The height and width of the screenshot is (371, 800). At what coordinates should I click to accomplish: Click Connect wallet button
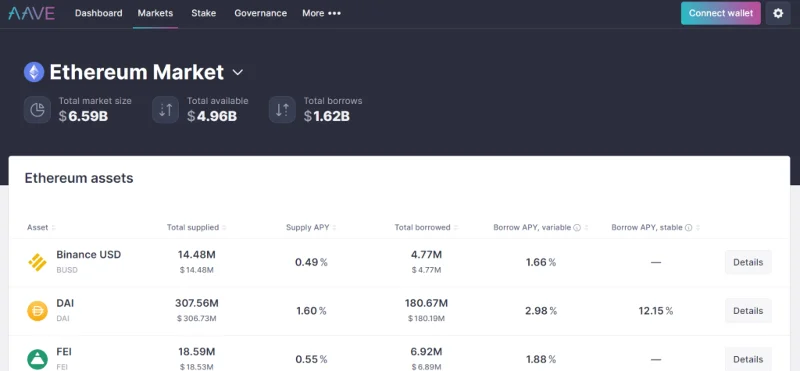(720, 13)
